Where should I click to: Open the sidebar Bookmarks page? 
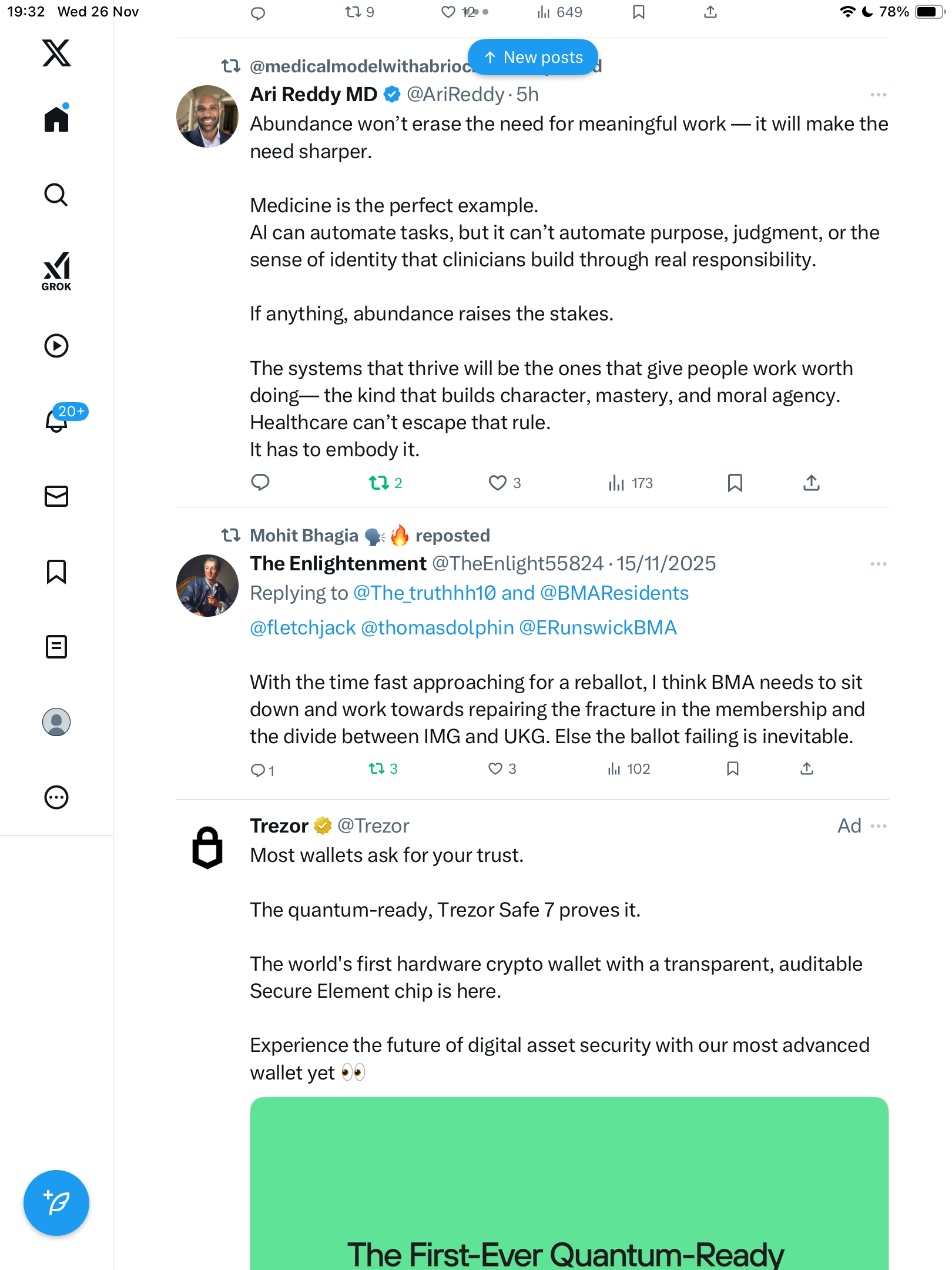[56, 571]
